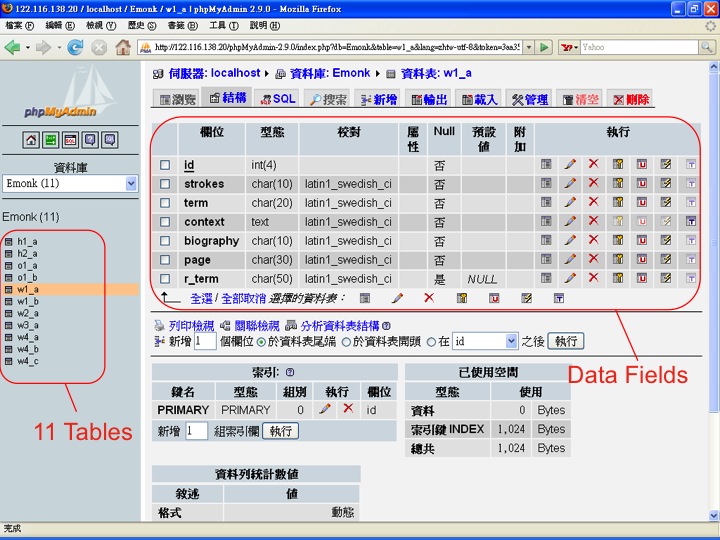Viewport: 720px width, 540px height.
Task: Click pencil icon to edit PRIMARY index
Action: pos(325,408)
